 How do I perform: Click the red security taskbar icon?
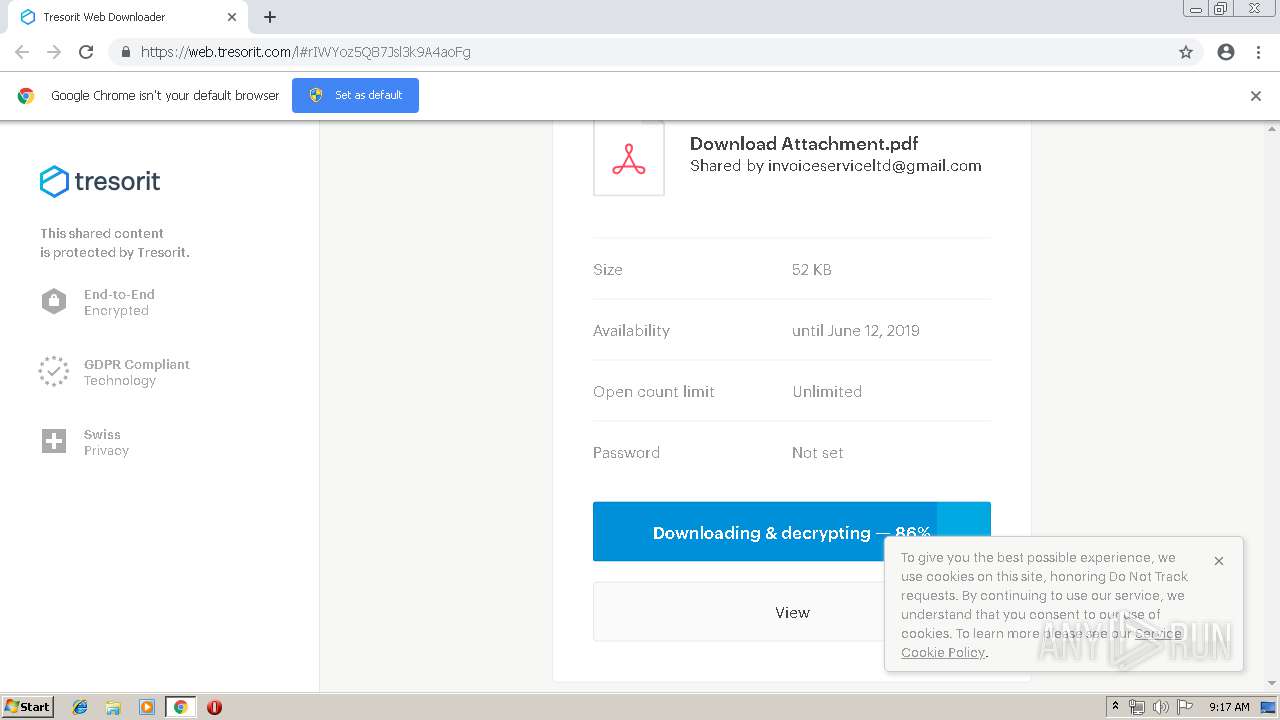(214, 707)
